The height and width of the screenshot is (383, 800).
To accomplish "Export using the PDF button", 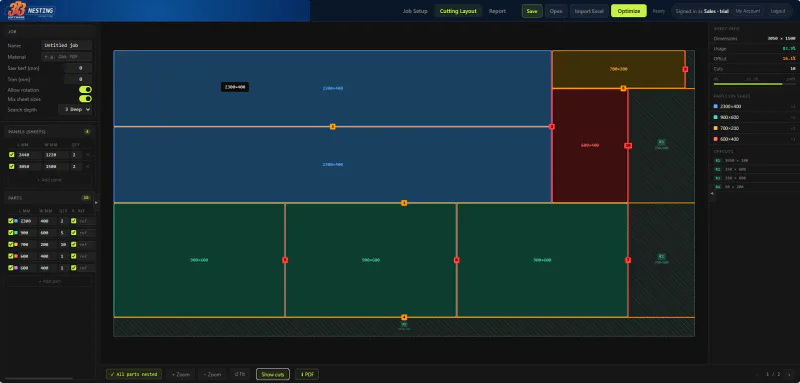I will [x=307, y=374].
